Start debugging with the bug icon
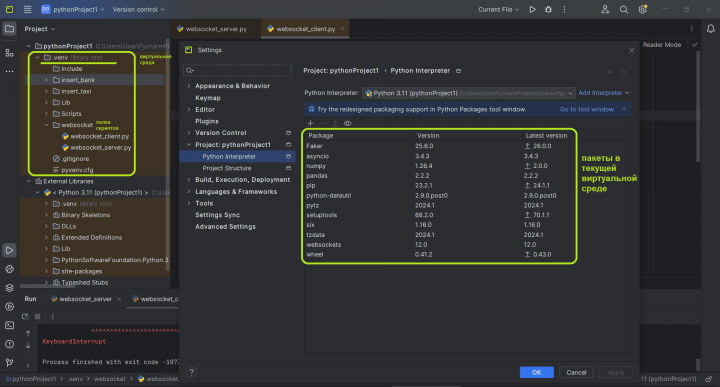720x387 pixels. [548, 9]
